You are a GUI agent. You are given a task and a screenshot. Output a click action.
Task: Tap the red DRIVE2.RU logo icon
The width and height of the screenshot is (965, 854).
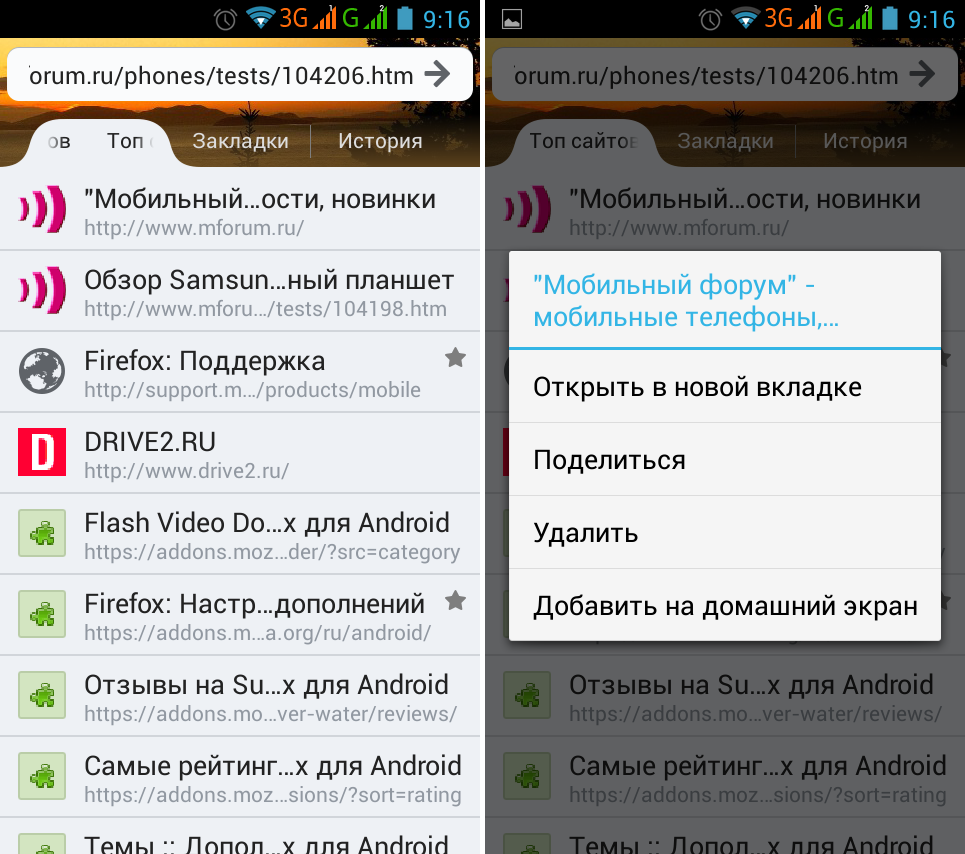click(42, 452)
